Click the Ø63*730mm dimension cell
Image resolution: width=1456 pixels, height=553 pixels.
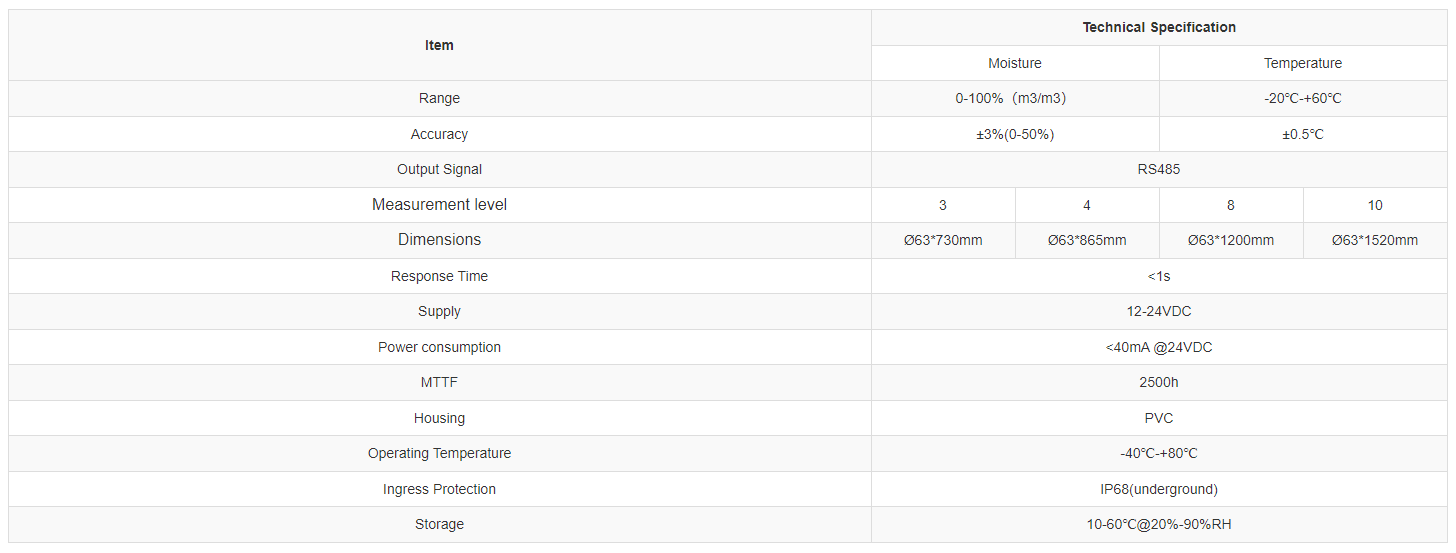pos(943,240)
